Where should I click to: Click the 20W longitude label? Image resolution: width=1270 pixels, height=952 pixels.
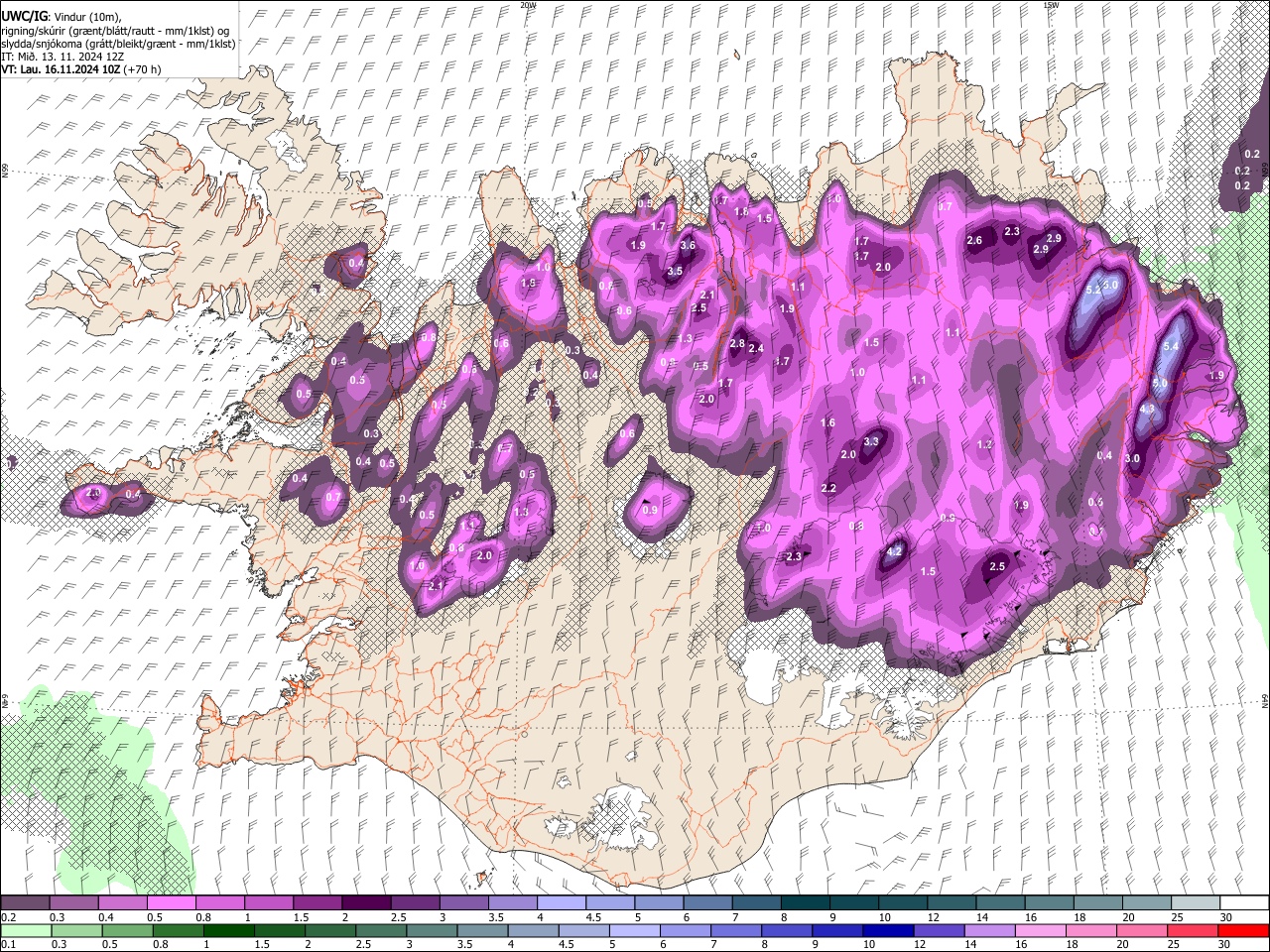(x=528, y=5)
